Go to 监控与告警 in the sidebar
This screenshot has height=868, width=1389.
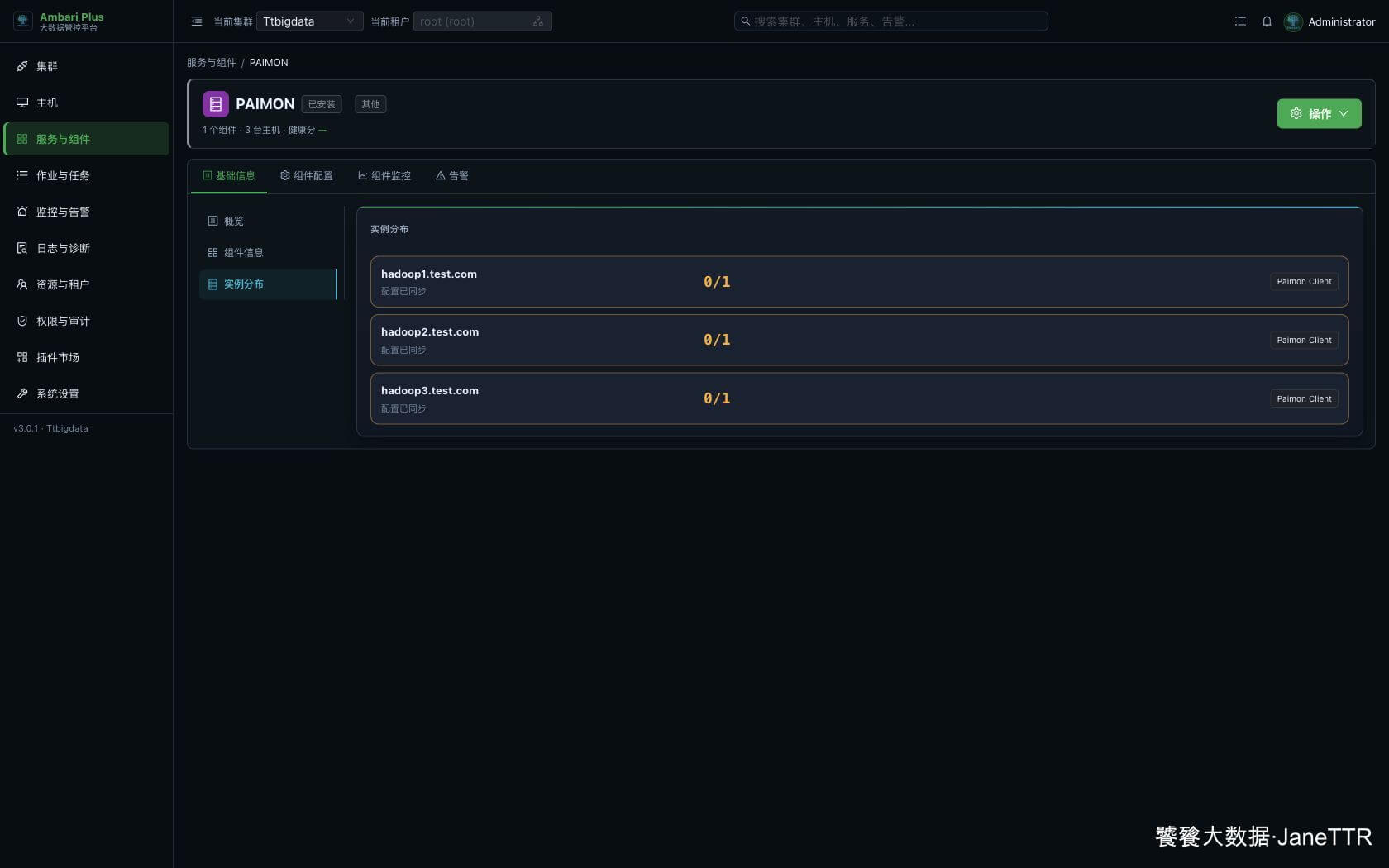87,212
